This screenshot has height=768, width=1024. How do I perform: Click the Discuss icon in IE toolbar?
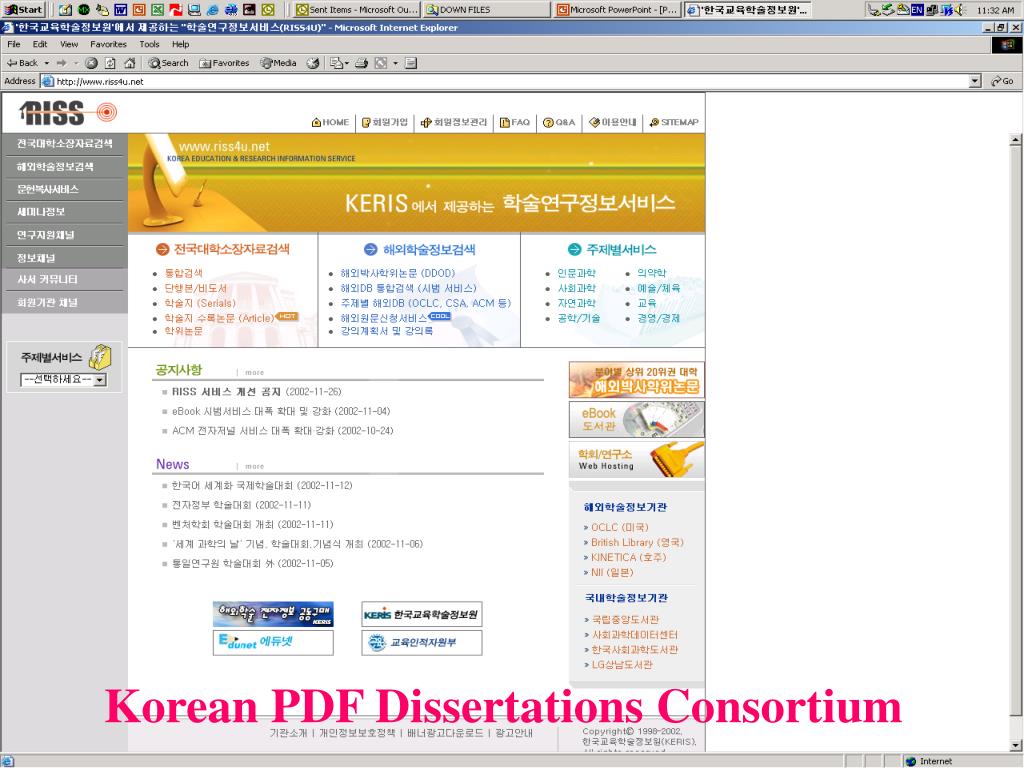point(411,63)
